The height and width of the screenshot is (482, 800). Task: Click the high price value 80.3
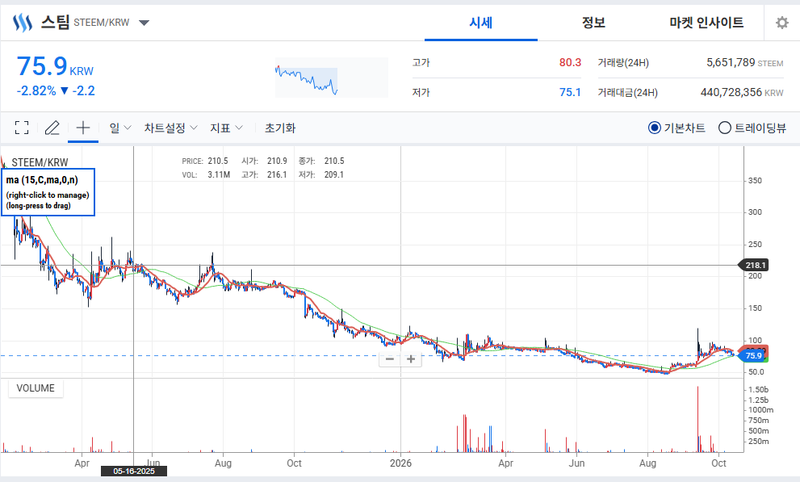(570, 62)
